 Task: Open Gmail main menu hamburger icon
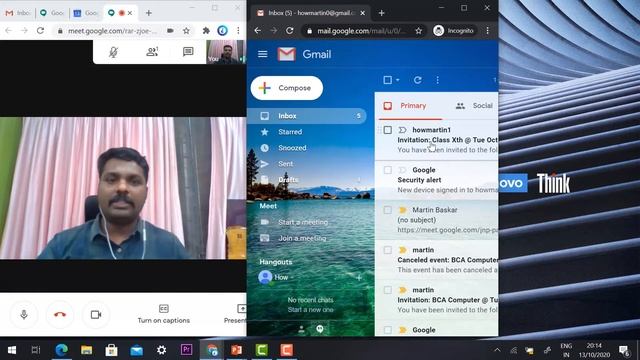262,54
